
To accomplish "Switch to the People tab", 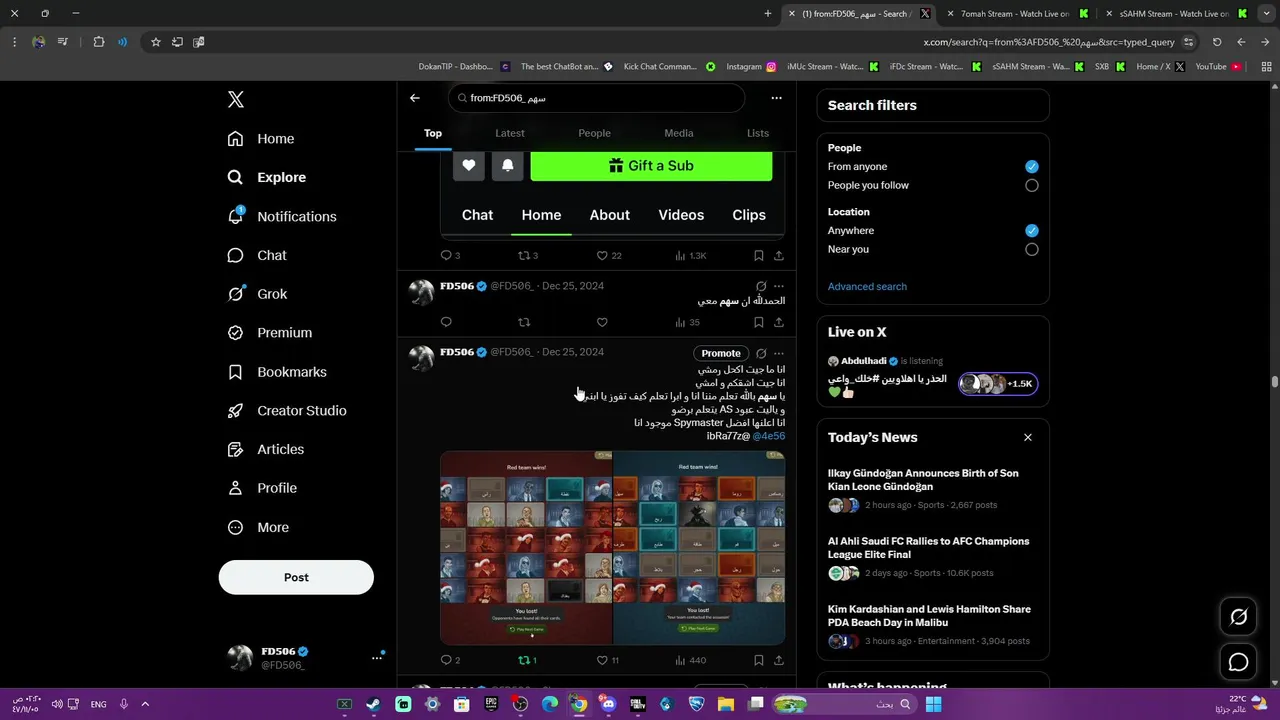I will 594,133.
